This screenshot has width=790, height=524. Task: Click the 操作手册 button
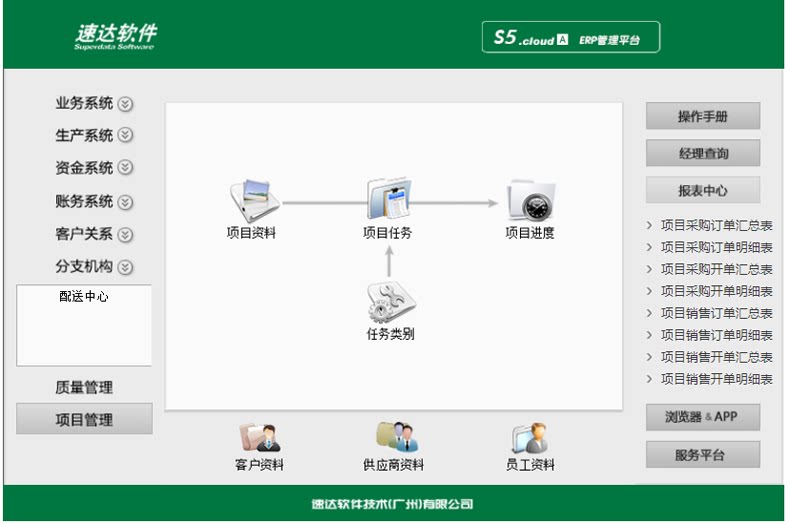point(703,116)
